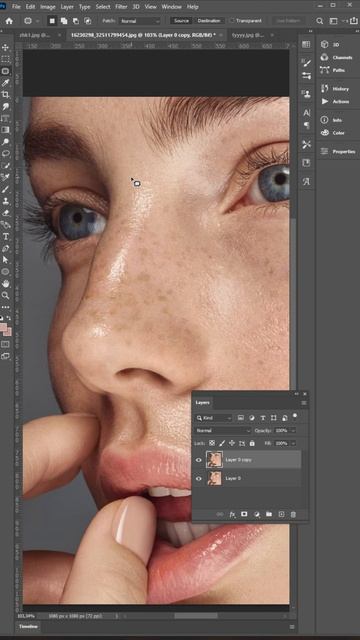Open the workspace switcher dropdown
The height and width of the screenshot is (640, 360).
click(x=336, y=21)
